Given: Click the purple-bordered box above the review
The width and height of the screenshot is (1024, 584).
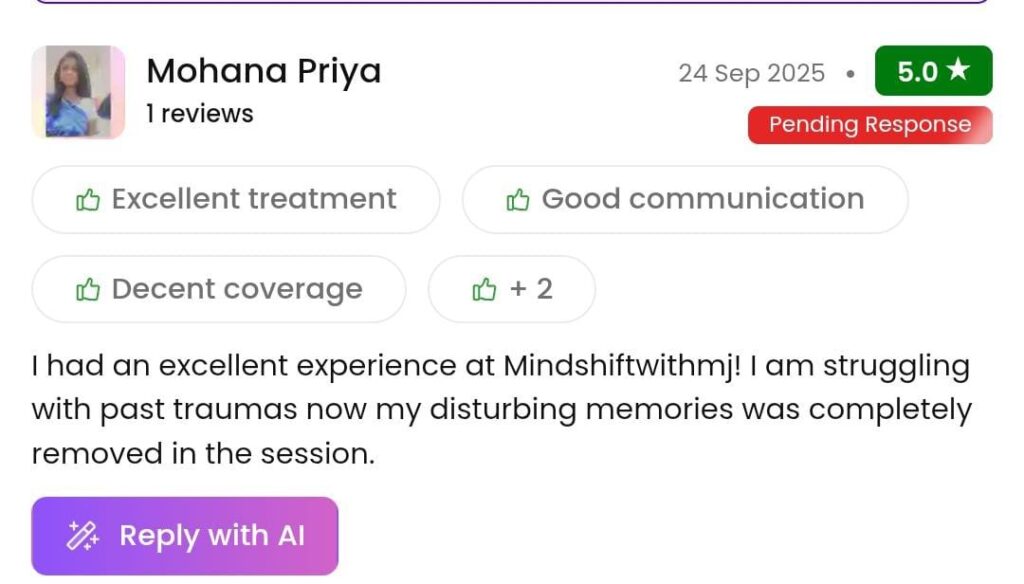Looking at the screenshot, I should coord(512,2).
